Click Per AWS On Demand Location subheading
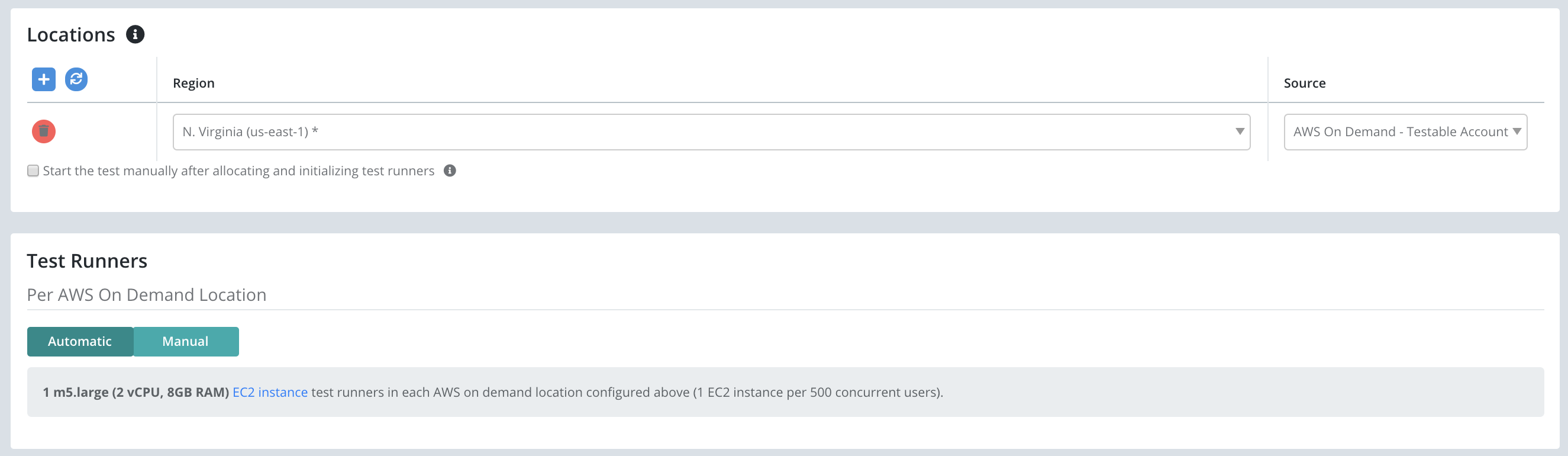Image resolution: width=1568 pixels, height=456 pixels. [x=147, y=295]
